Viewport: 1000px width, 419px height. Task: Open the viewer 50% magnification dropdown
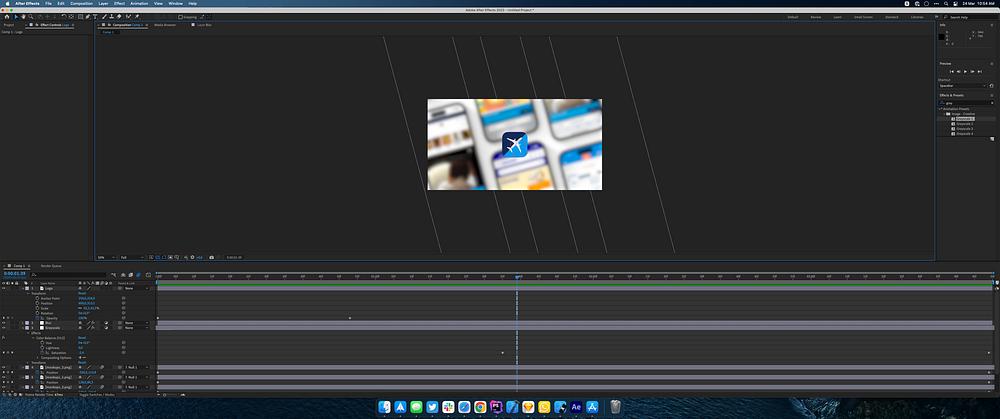point(106,257)
